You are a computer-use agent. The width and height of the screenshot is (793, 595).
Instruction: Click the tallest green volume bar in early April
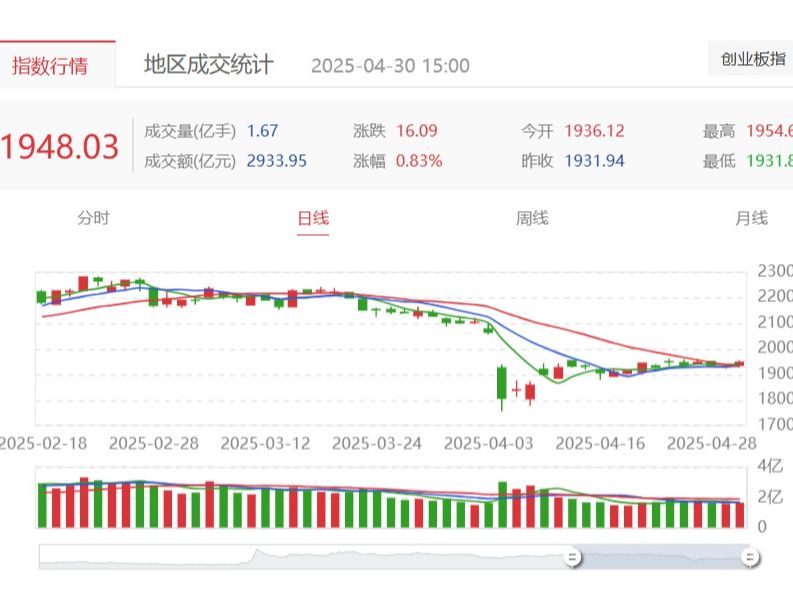(502, 504)
